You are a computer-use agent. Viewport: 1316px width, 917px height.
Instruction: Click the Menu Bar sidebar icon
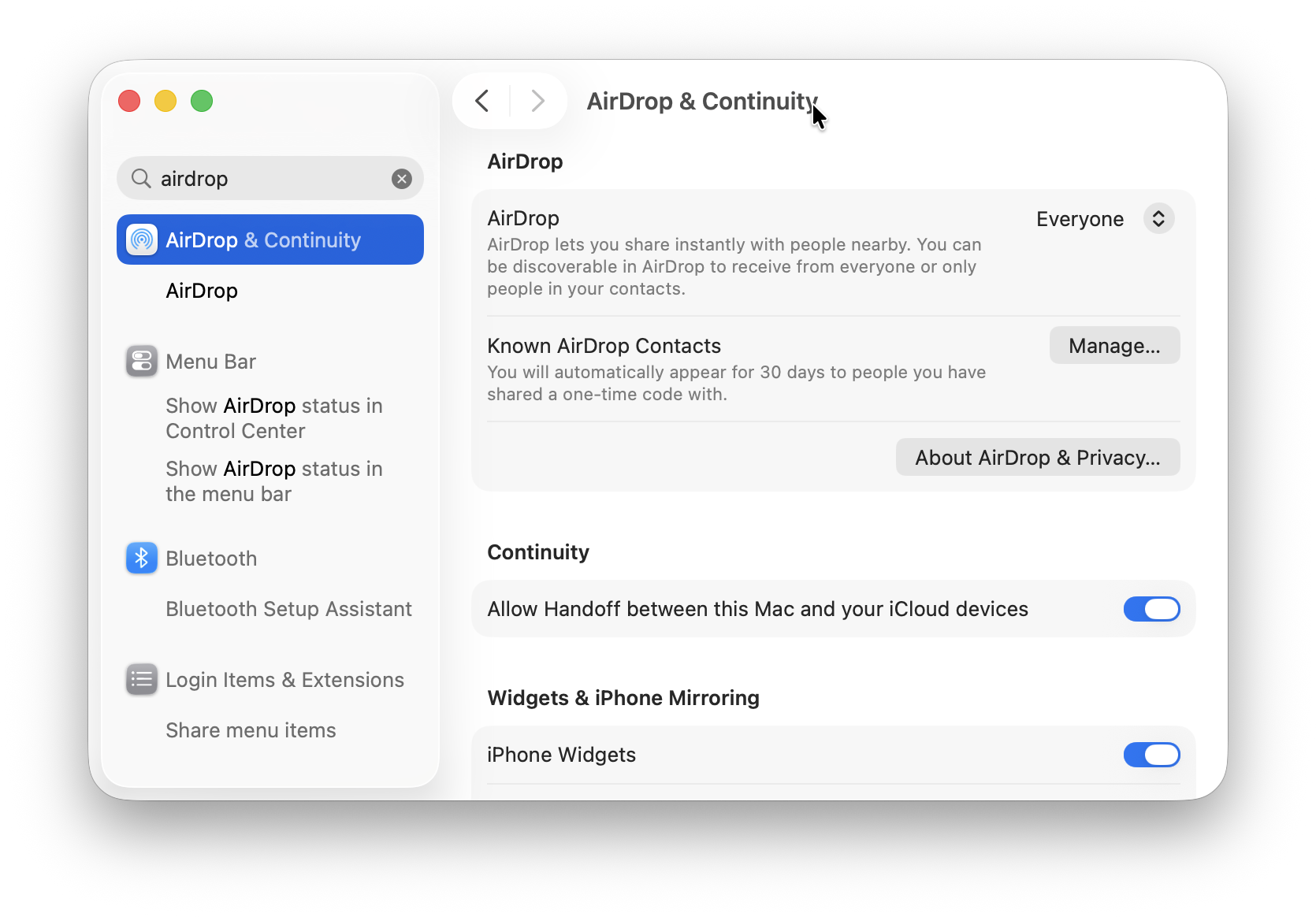(x=142, y=362)
